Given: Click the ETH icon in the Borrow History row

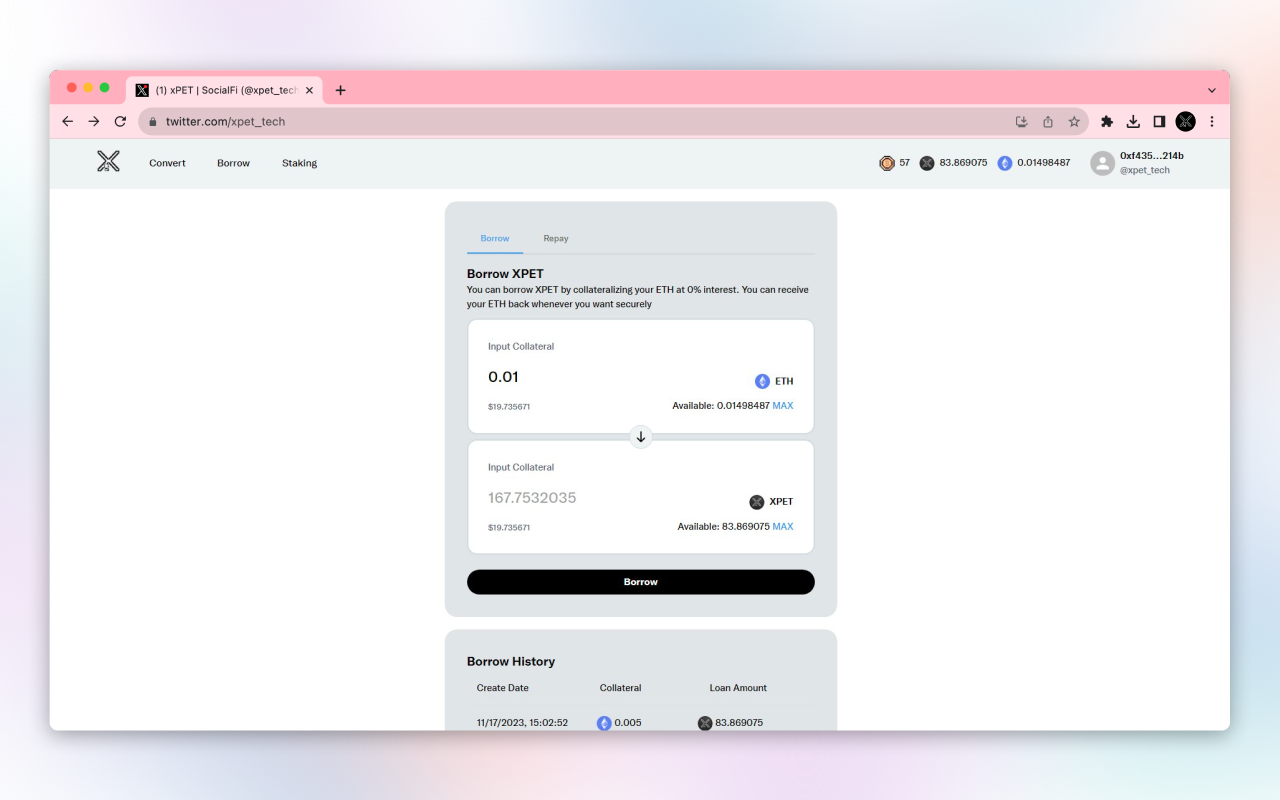Looking at the screenshot, I should coord(604,722).
